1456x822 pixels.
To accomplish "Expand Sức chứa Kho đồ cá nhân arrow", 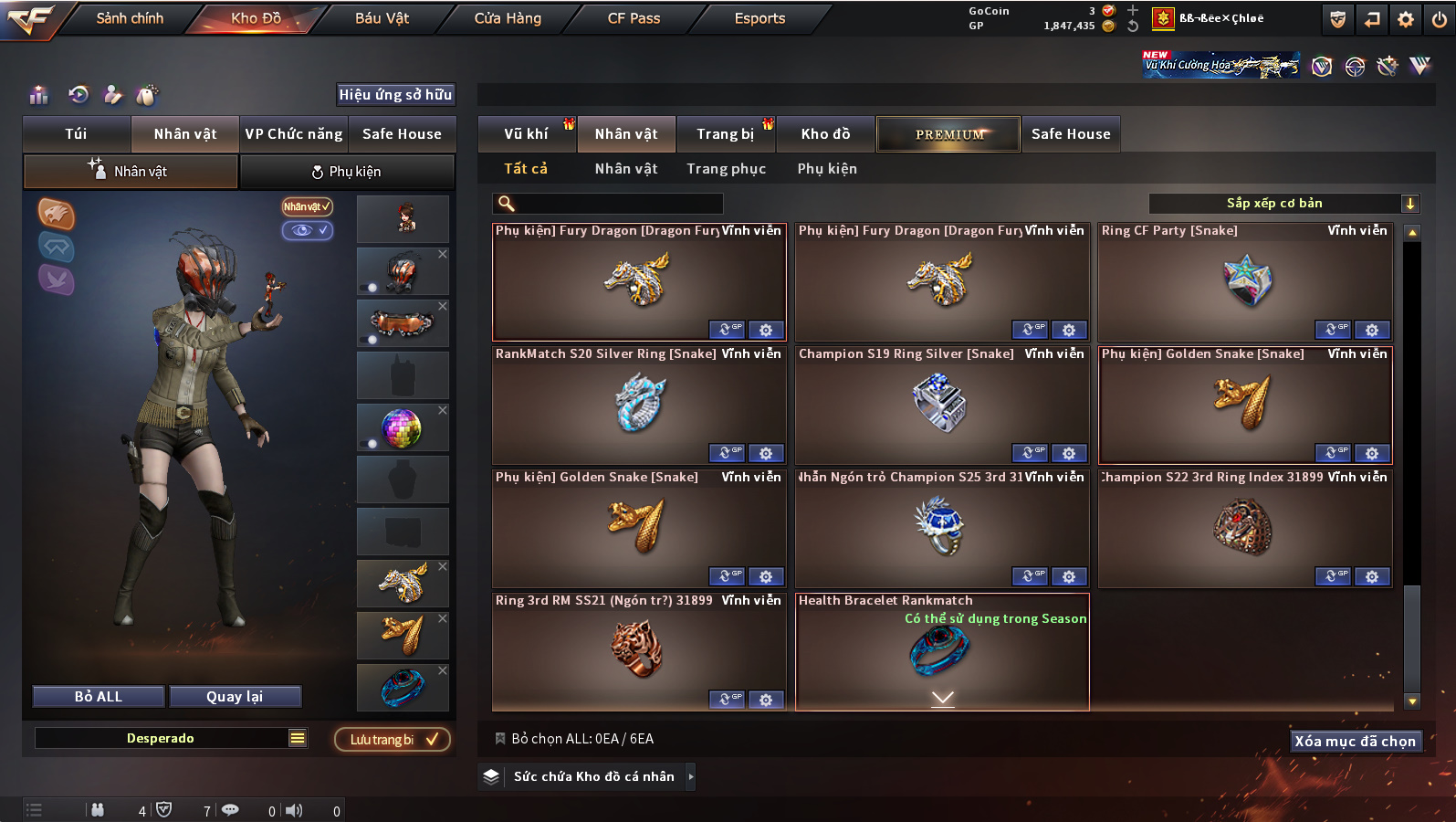I will (x=691, y=776).
